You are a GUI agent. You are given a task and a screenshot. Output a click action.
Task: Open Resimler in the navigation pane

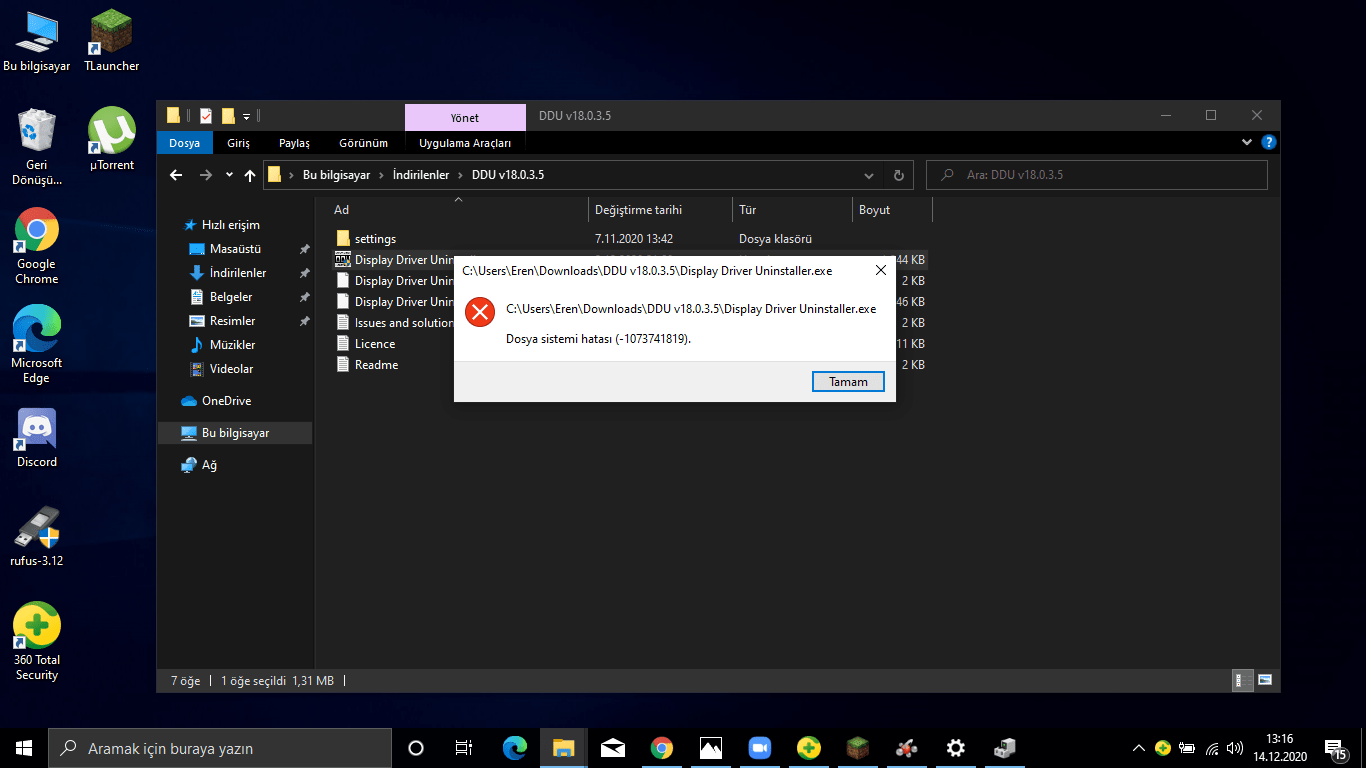[x=232, y=321]
